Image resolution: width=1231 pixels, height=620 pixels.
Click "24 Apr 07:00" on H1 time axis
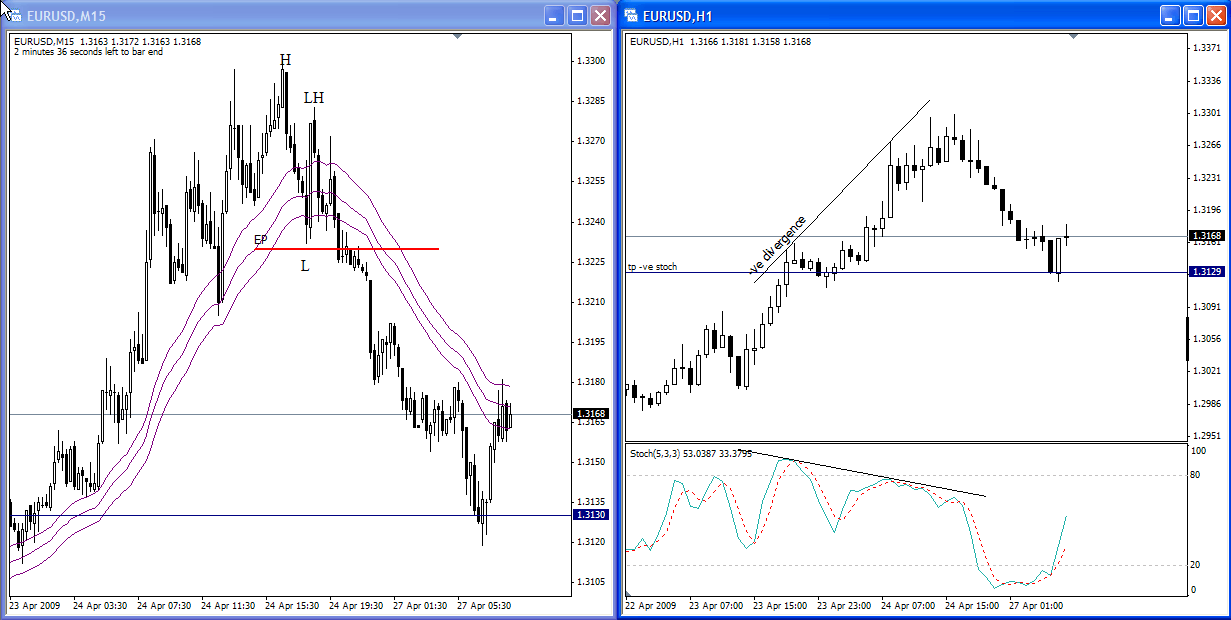907,605
